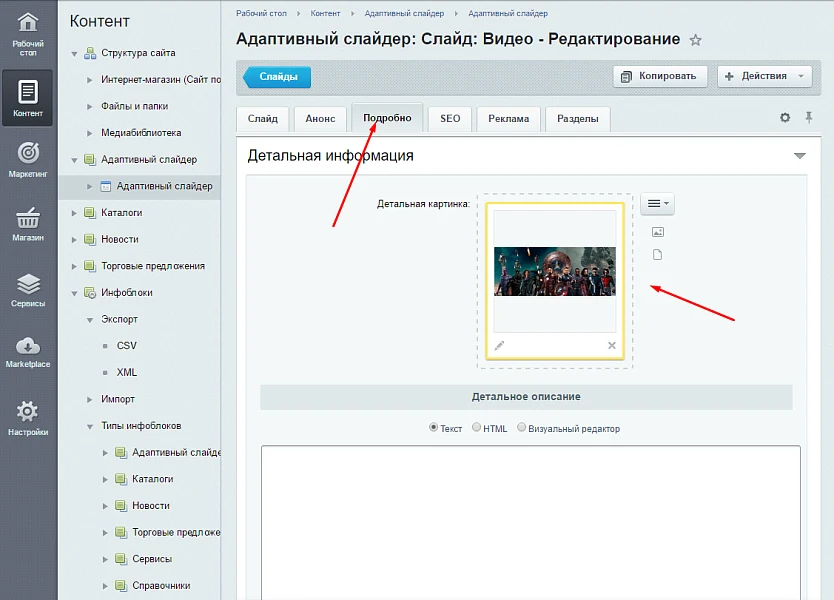Open the Магазин sidebar section

tap(28, 224)
